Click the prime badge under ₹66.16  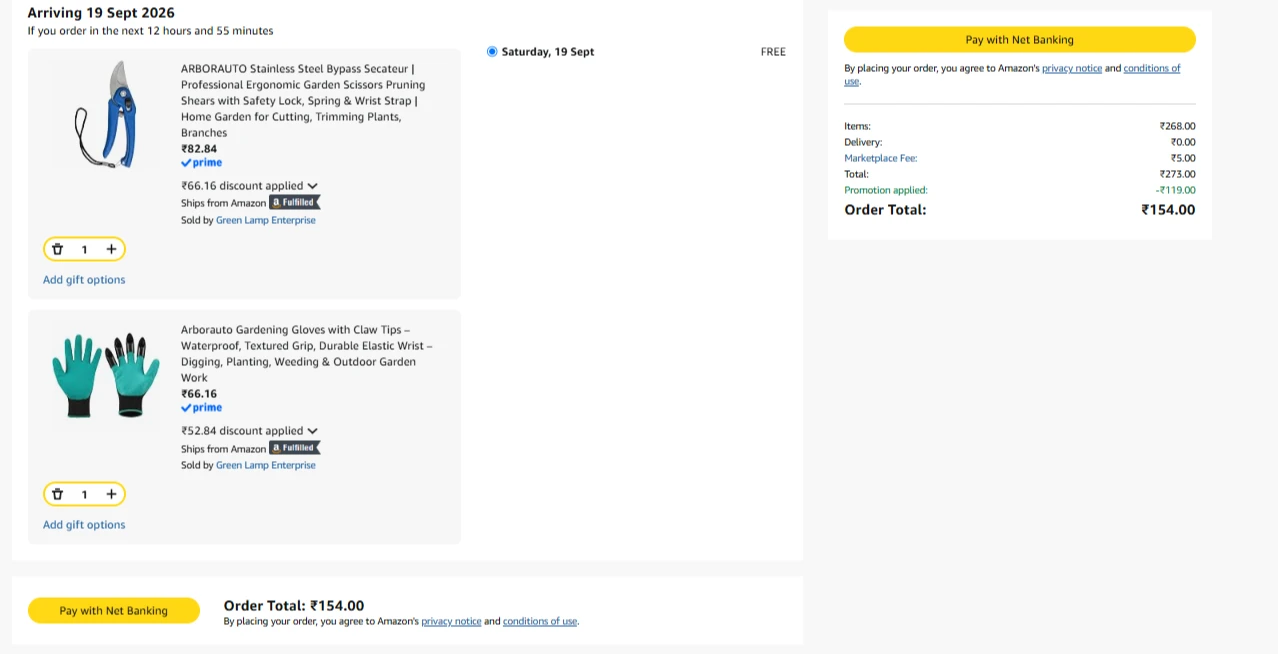(201, 408)
